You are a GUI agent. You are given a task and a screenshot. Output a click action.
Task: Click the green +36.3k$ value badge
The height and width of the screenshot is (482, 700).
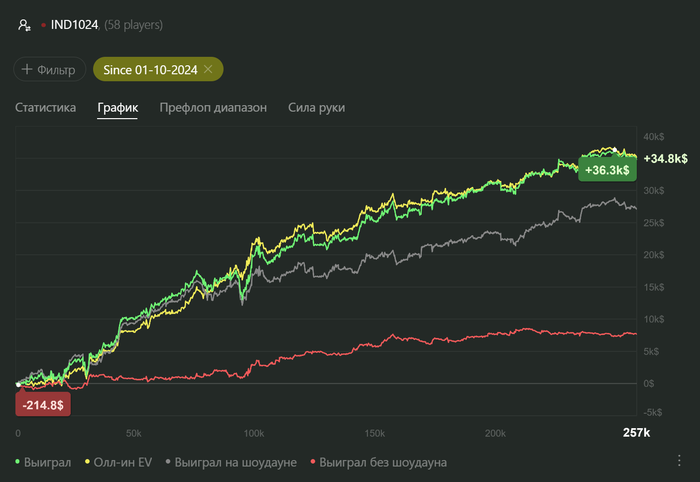[x=607, y=170]
